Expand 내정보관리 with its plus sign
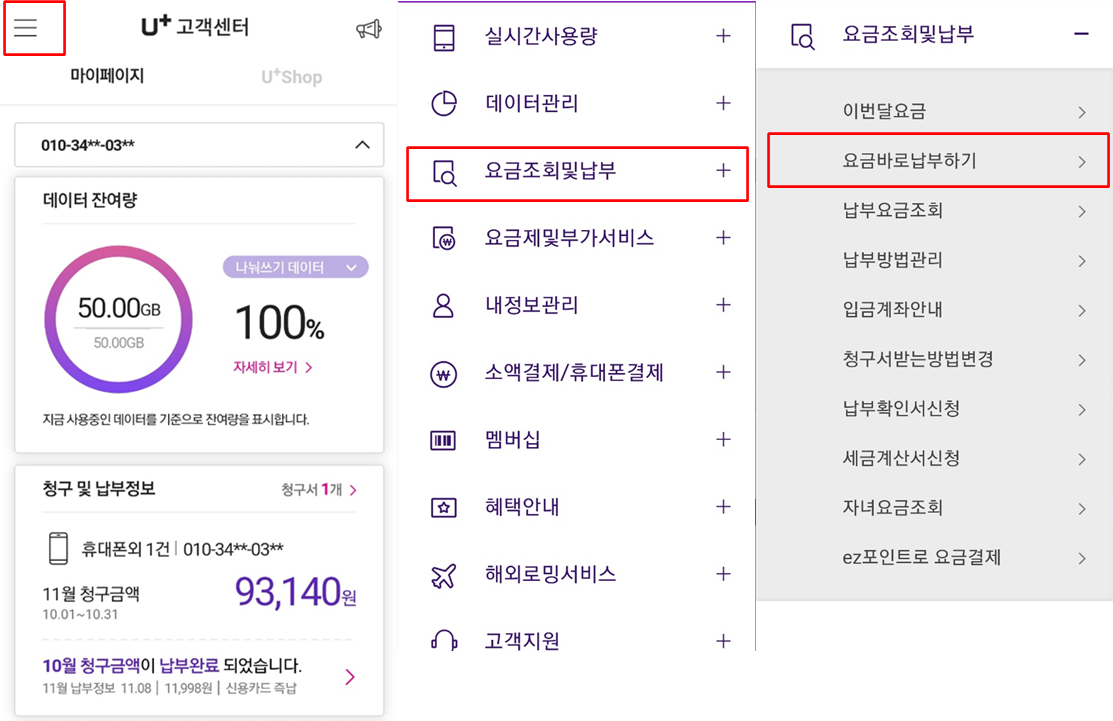 coord(723,304)
